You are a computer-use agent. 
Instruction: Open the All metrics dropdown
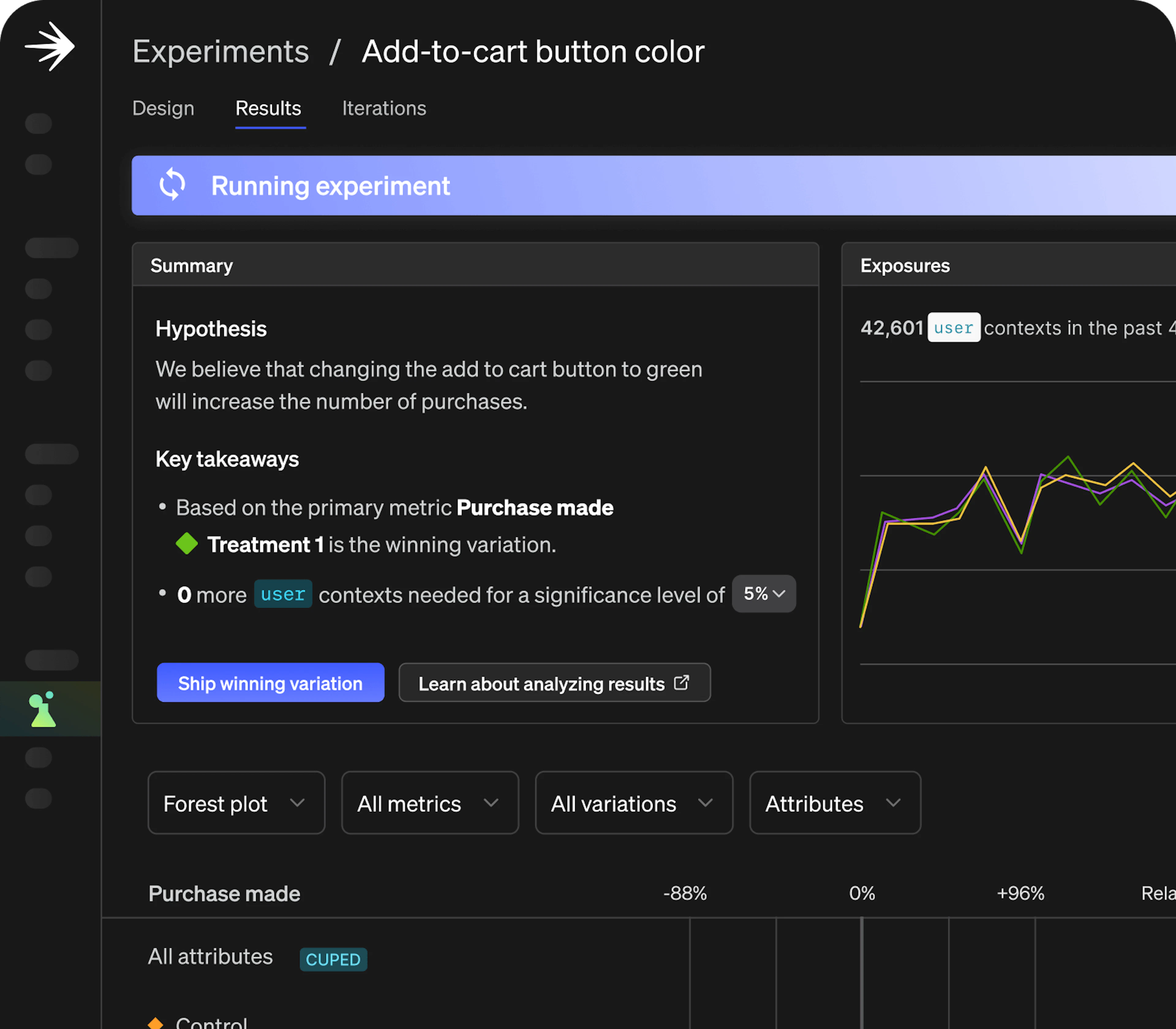click(x=429, y=803)
